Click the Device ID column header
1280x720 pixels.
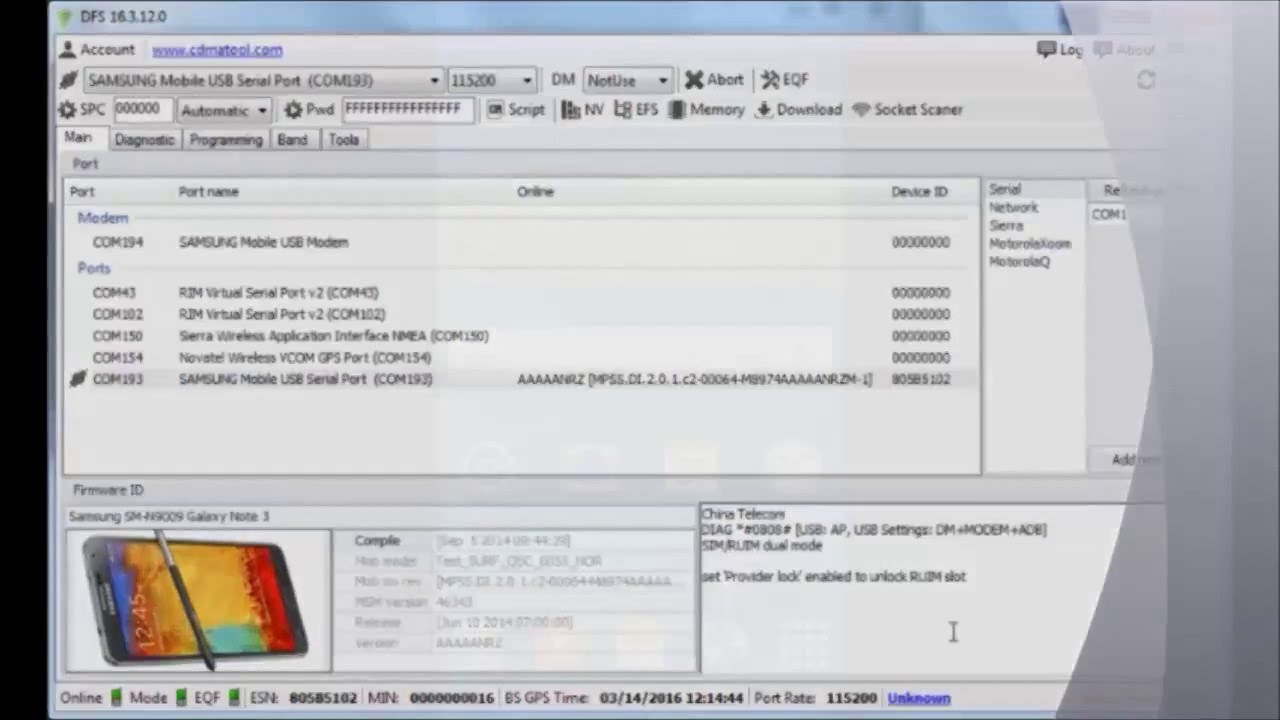click(919, 191)
